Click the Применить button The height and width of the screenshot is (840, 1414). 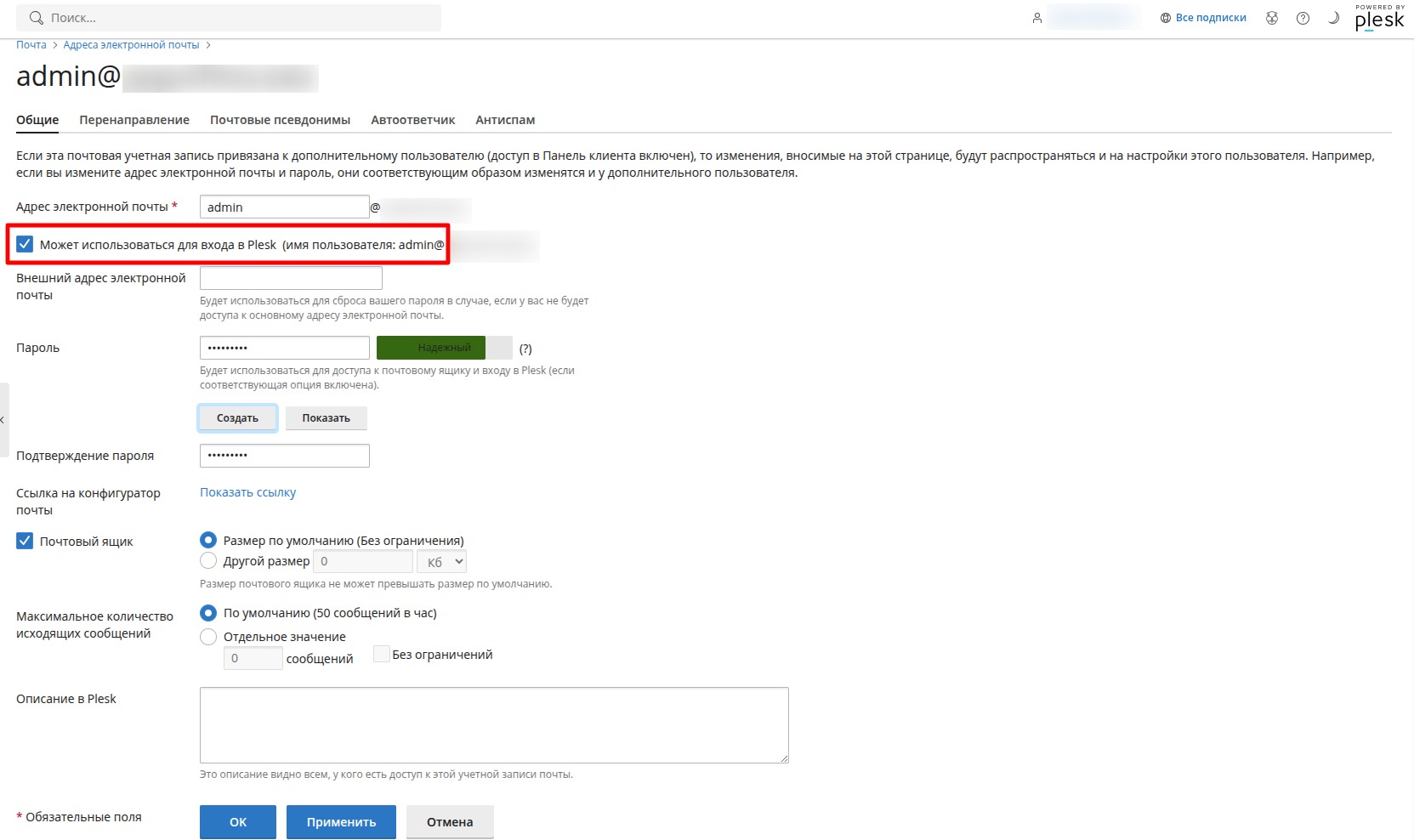[341, 822]
